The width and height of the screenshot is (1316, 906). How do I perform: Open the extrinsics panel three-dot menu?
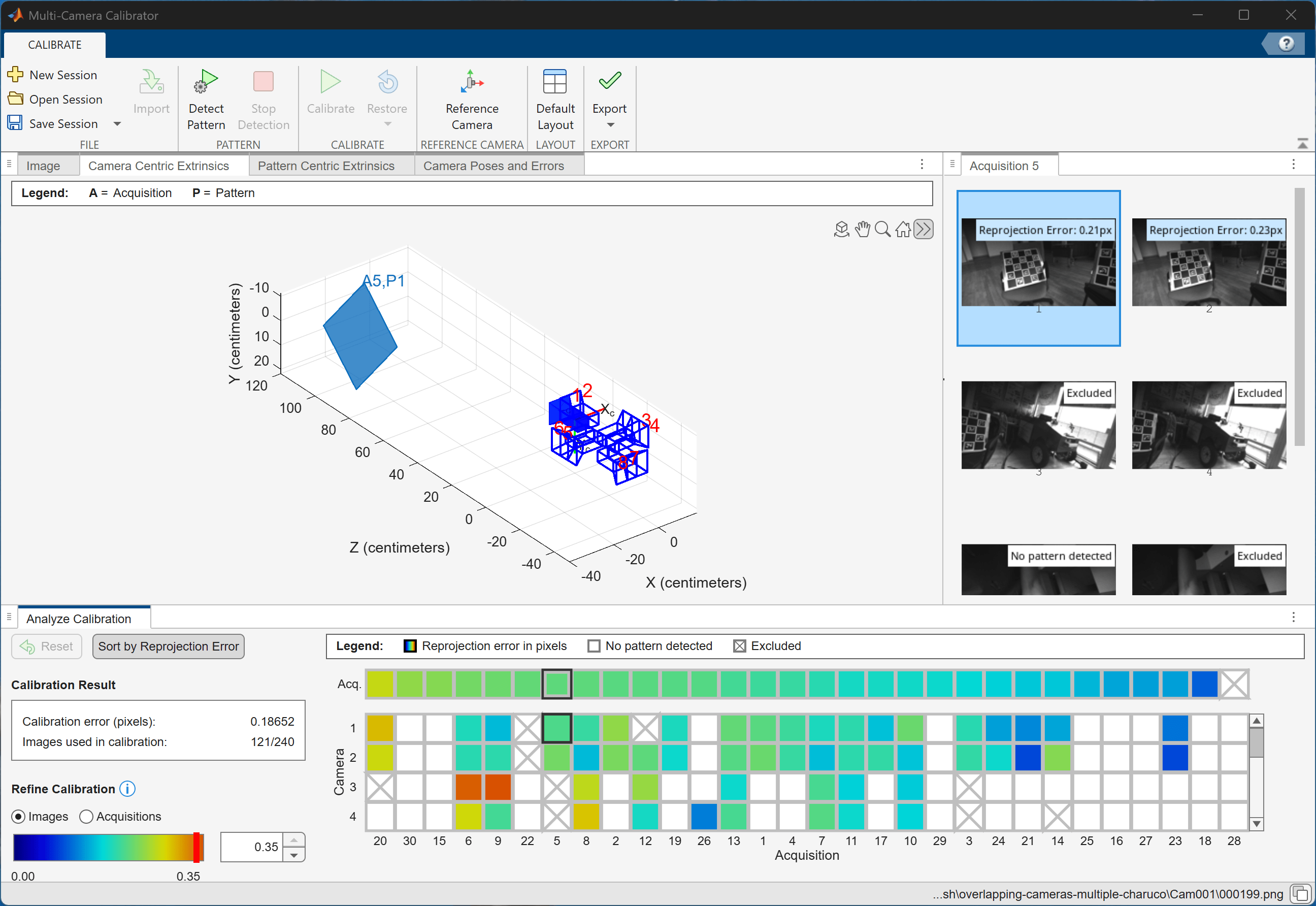point(922,165)
